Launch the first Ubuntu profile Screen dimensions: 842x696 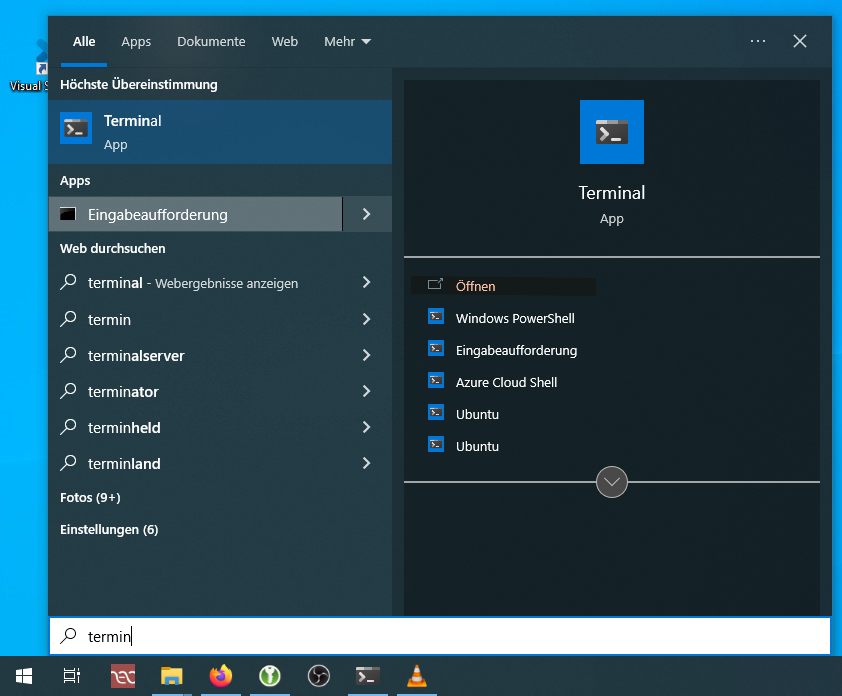point(477,415)
